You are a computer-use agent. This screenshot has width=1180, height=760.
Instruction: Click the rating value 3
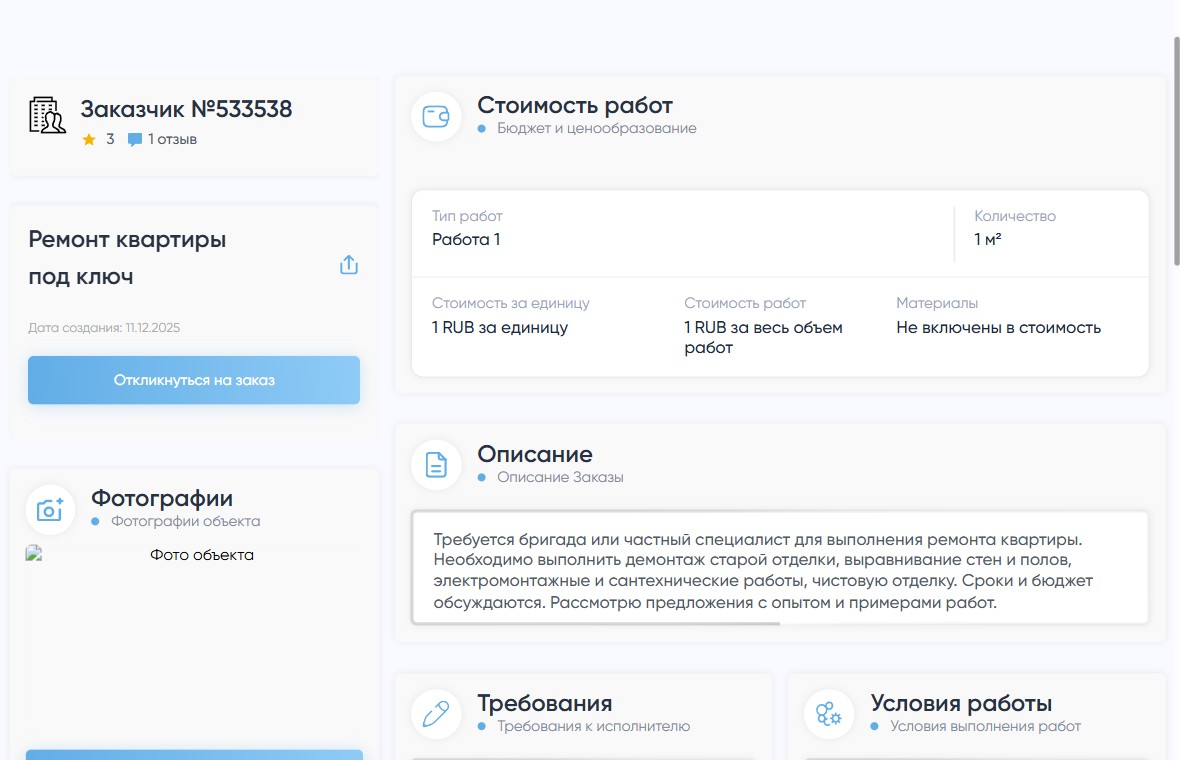click(x=110, y=139)
